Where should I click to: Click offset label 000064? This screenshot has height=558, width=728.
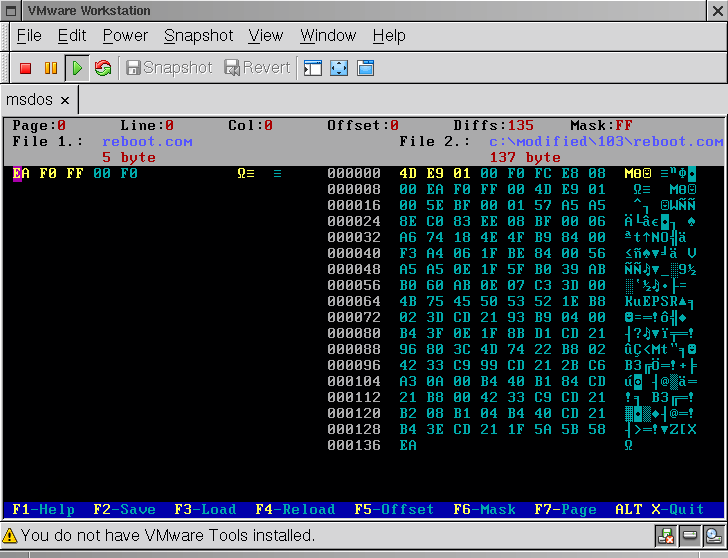(354, 301)
